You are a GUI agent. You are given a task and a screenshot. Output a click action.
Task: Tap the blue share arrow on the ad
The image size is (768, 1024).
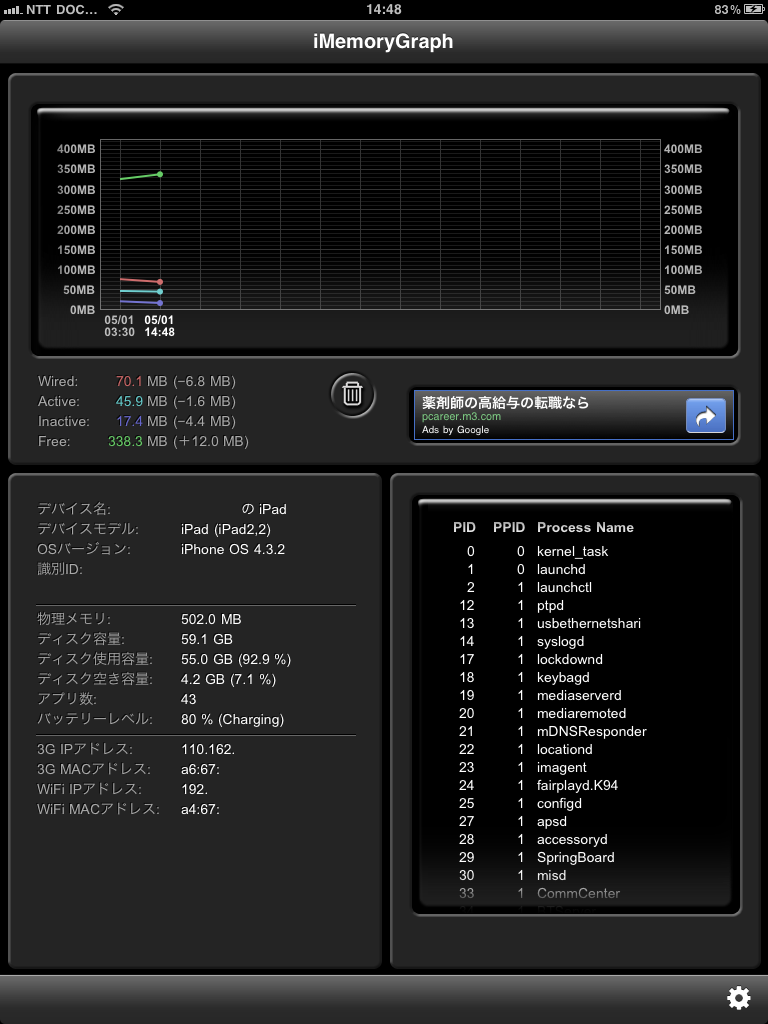click(705, 416)
